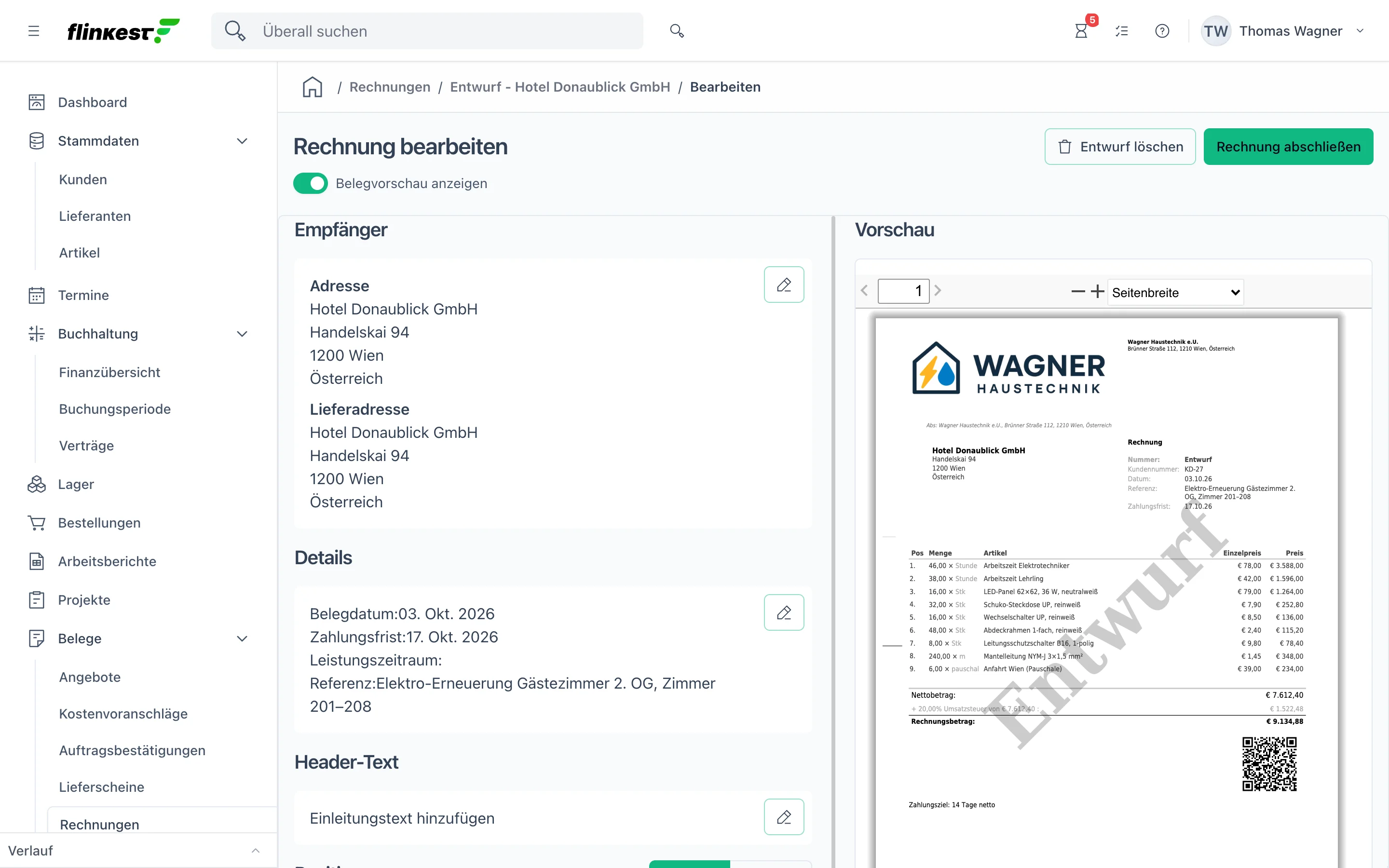1389x868 pixels.
Task: Click the Stammdaten database icon
Action: (x=37, y=141)
